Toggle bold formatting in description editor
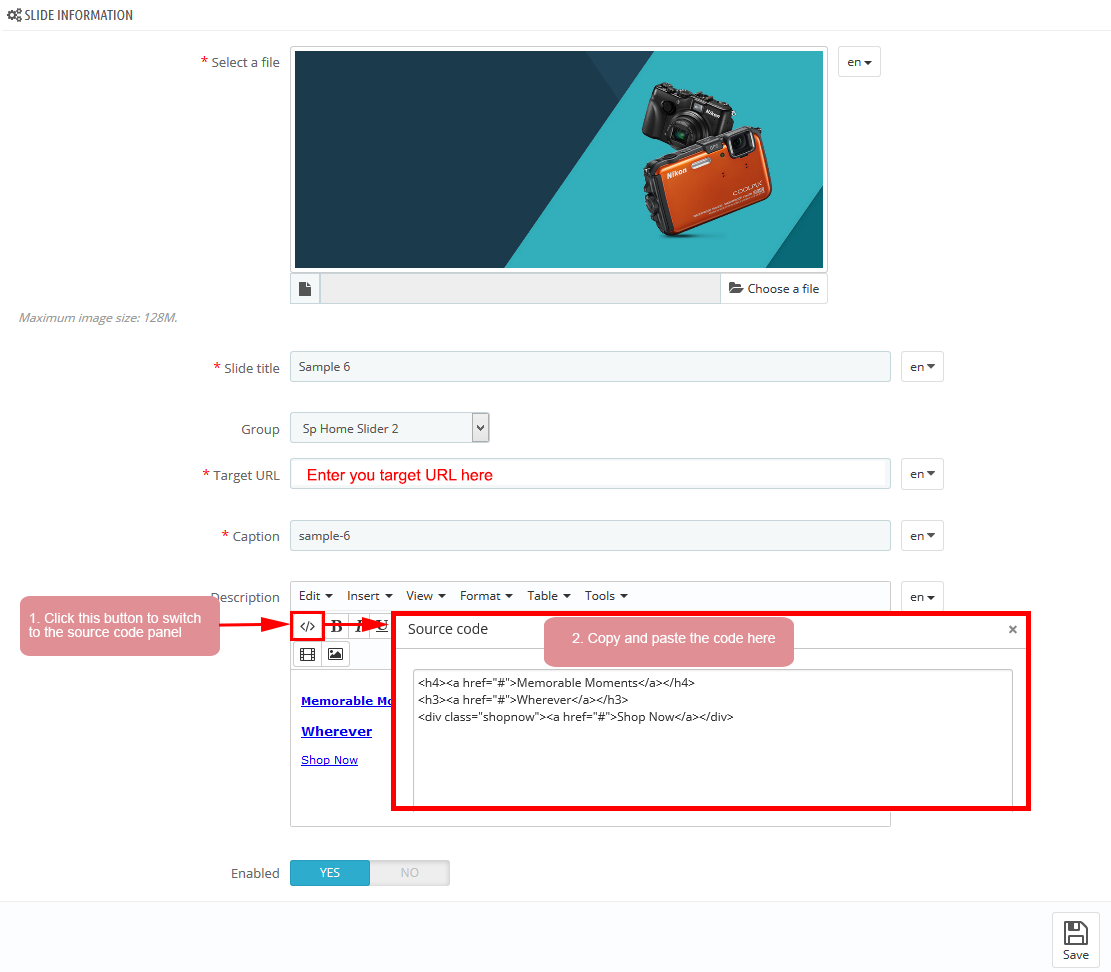Viewport: 1111px width, 972px height. pyautogui.click(x=337, y=626)
